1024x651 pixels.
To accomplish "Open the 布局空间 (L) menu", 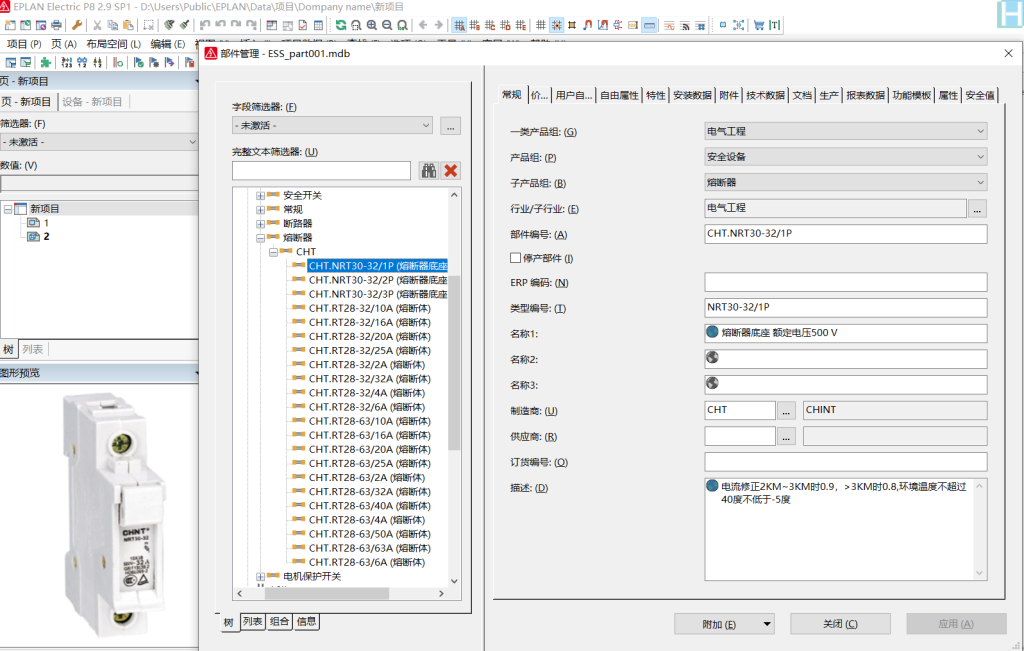I will (x=114, y=44).
